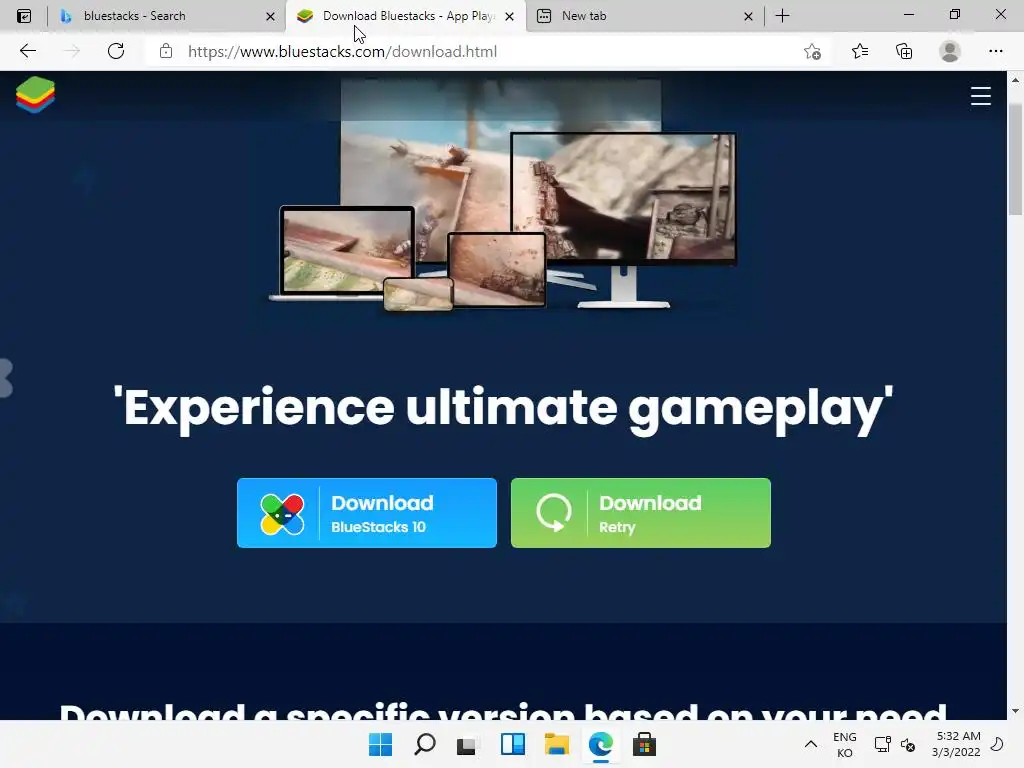Open network status tray icon

(x=882, y=744)
